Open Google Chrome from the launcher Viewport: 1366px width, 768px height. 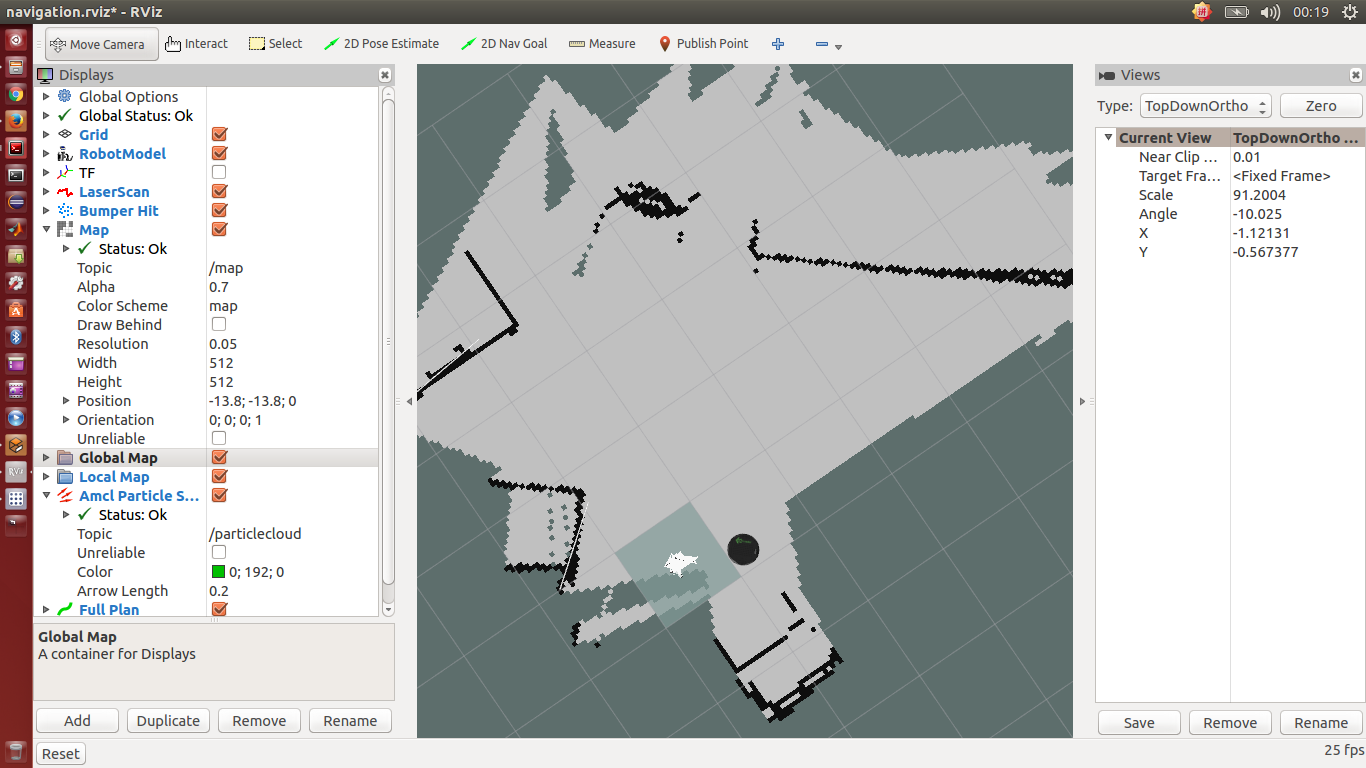pyautogui.click(x=16, y=94)
